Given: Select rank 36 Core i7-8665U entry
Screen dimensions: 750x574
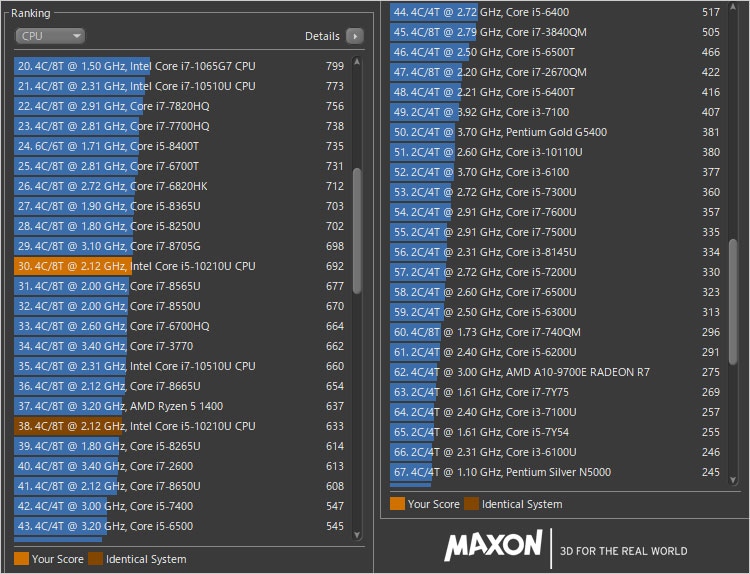Looking at the screenshot, I should [179, 386].
